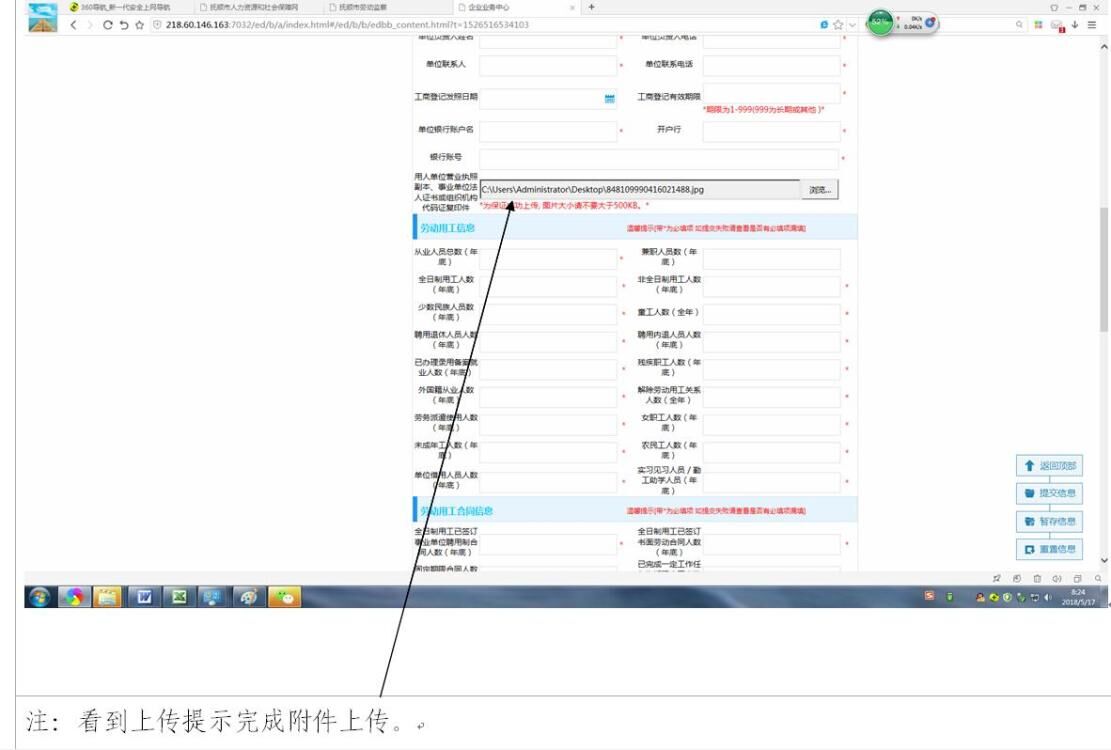Click the colorful grid extension icon
Screen dimensions: 1111x750
[1039, 25]
